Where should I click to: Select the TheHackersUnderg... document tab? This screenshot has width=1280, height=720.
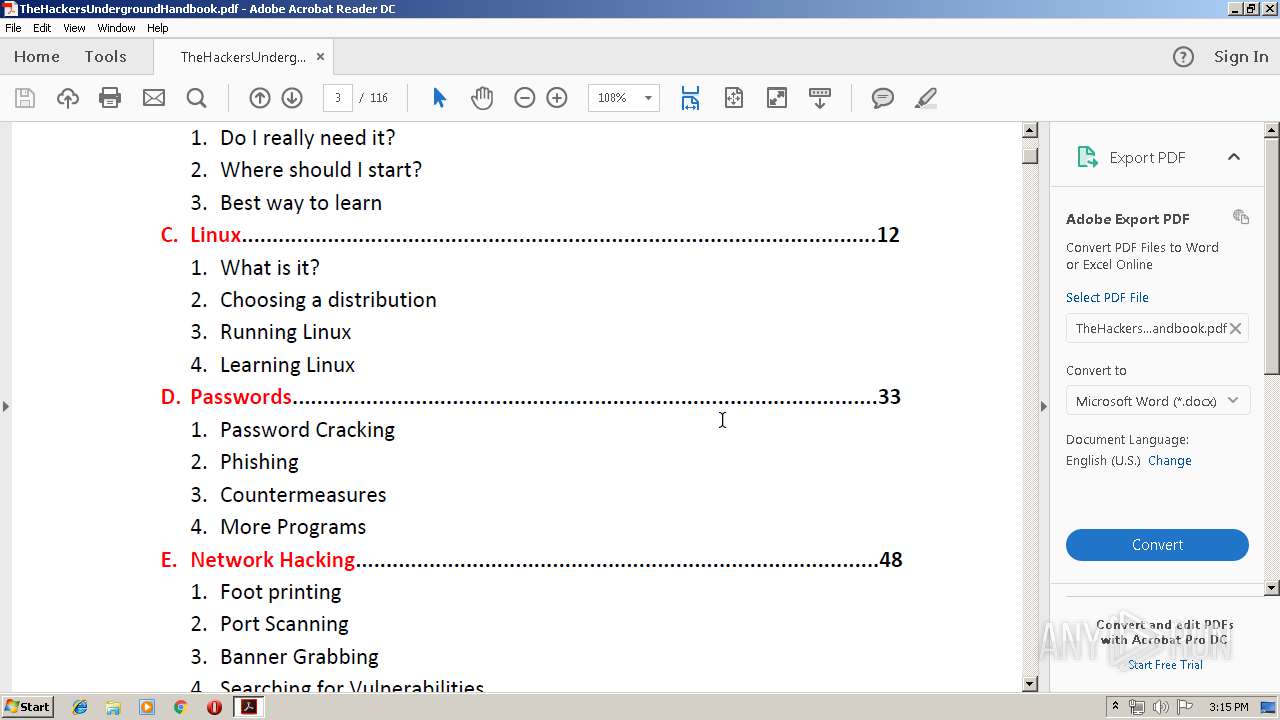point(243,57)
